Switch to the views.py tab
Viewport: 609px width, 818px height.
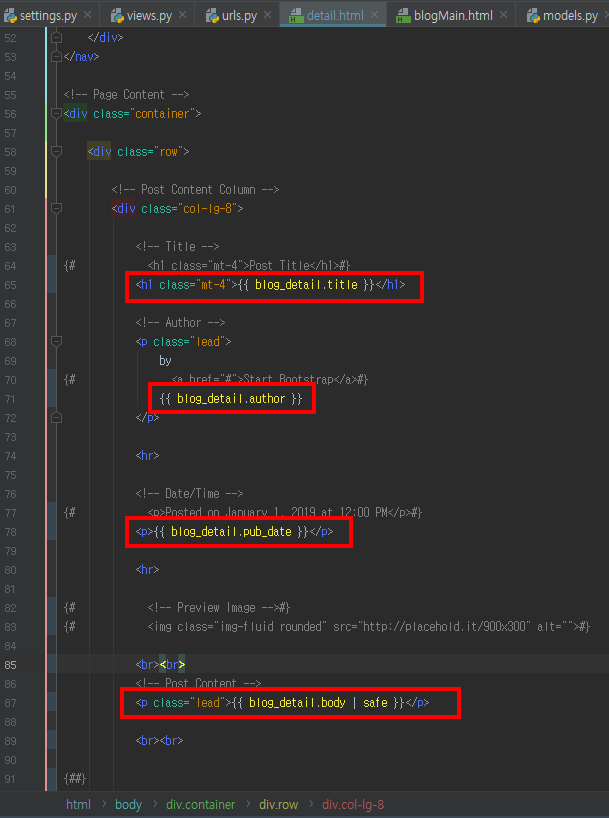[x=149, y=16]
